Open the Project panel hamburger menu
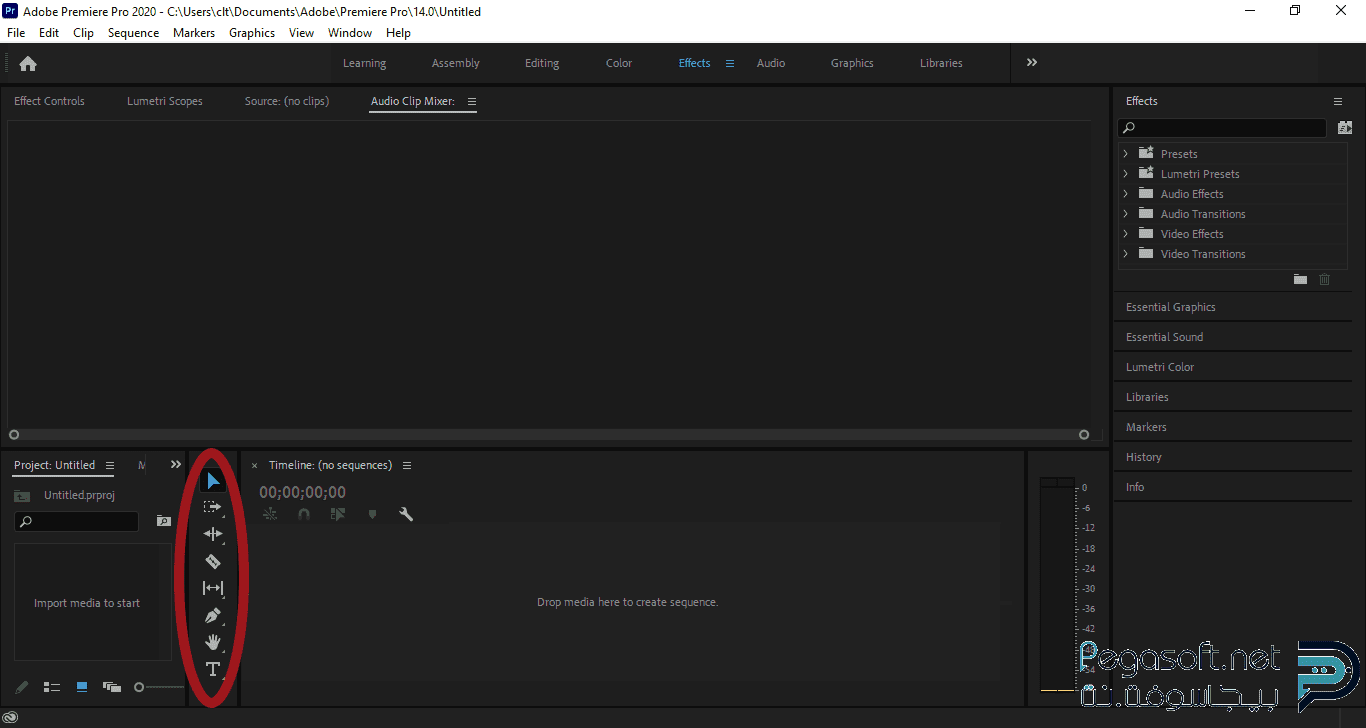 [110, 465]
